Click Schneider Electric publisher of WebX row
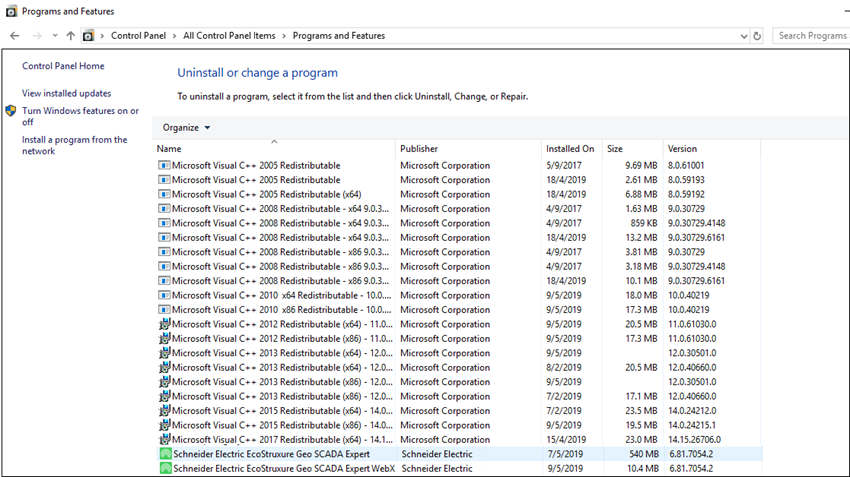The height and width of the screenshot is (477, 850). (436, 468)
